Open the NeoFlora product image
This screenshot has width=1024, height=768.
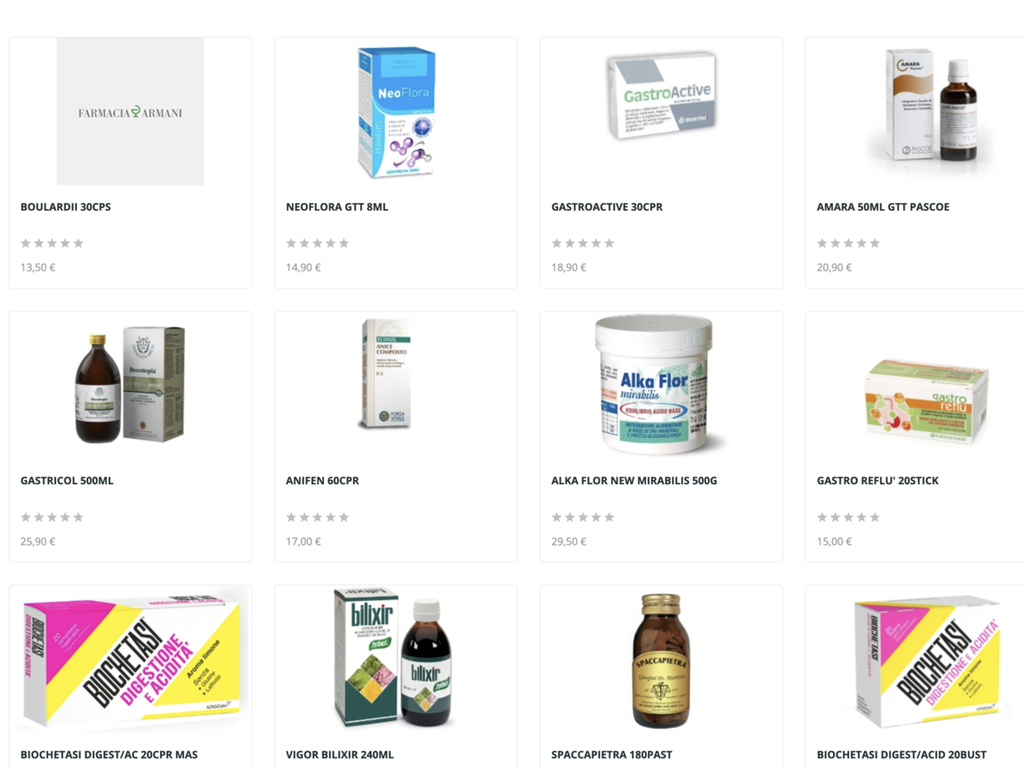coord(396,111)
